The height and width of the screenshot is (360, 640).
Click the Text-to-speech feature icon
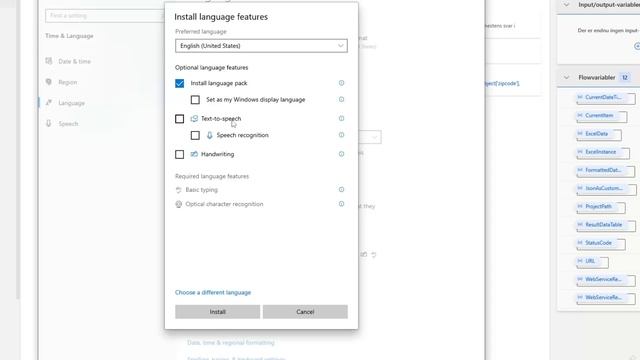194,118
